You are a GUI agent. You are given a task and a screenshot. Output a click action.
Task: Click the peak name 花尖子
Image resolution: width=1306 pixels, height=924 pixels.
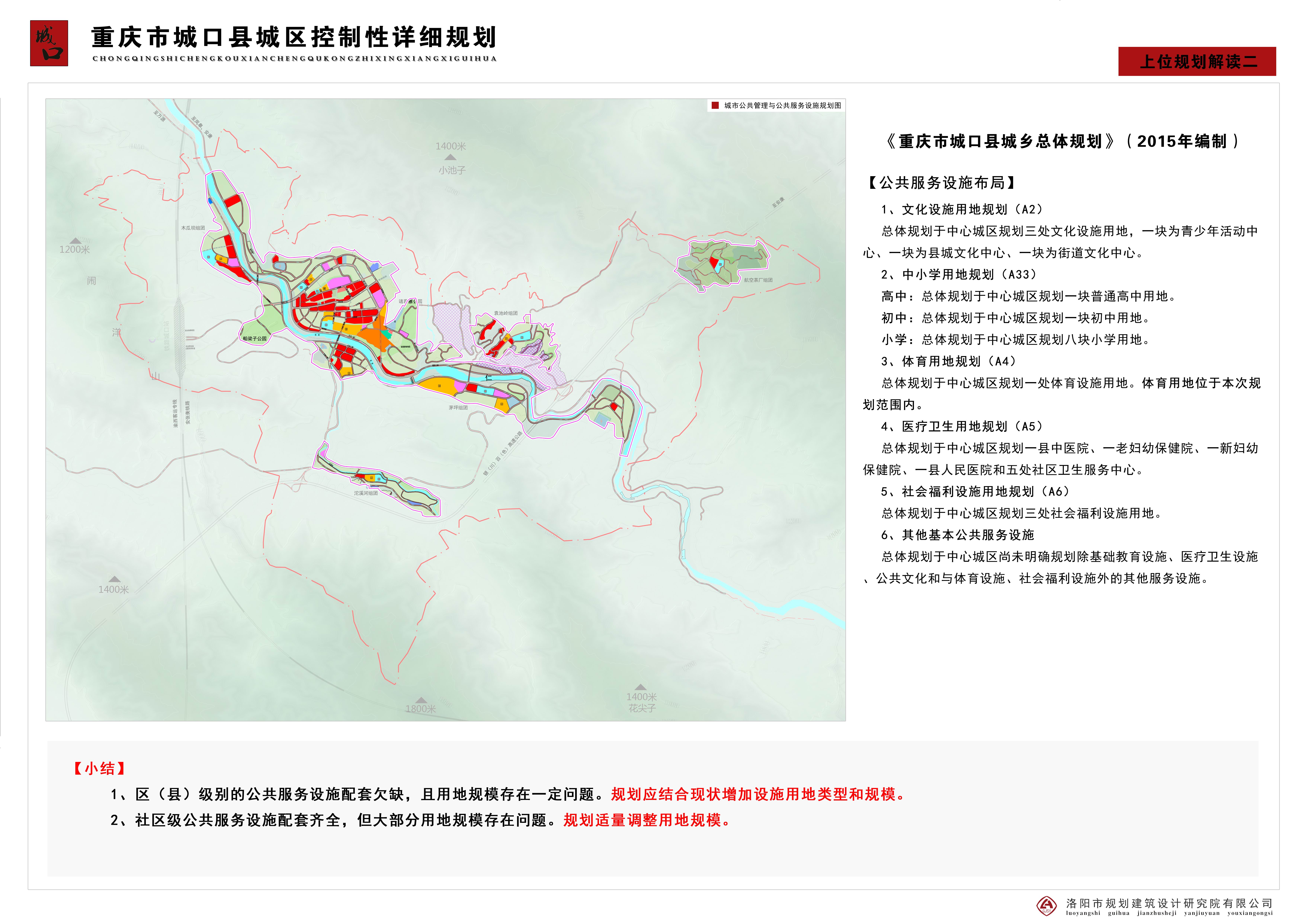[642, 708]
